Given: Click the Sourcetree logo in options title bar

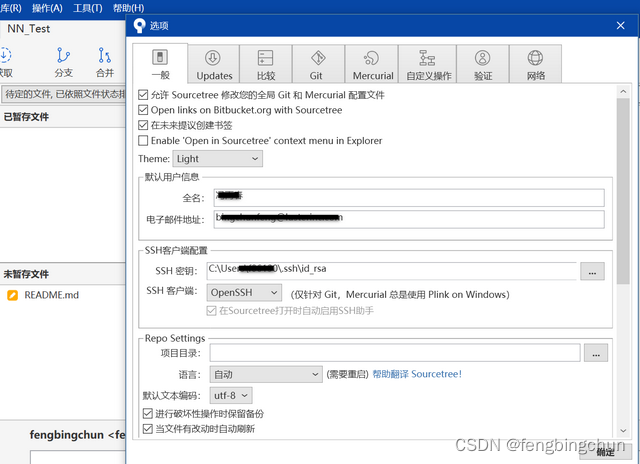Looking at the screenshot, I should click(139, 26).
